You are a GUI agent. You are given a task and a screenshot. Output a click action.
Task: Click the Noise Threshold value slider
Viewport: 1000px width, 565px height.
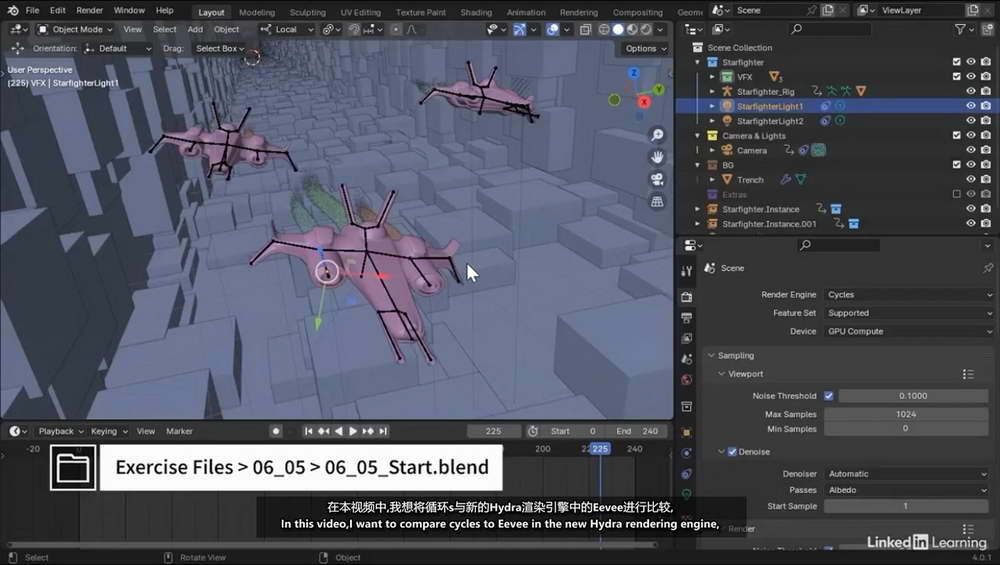913,396
